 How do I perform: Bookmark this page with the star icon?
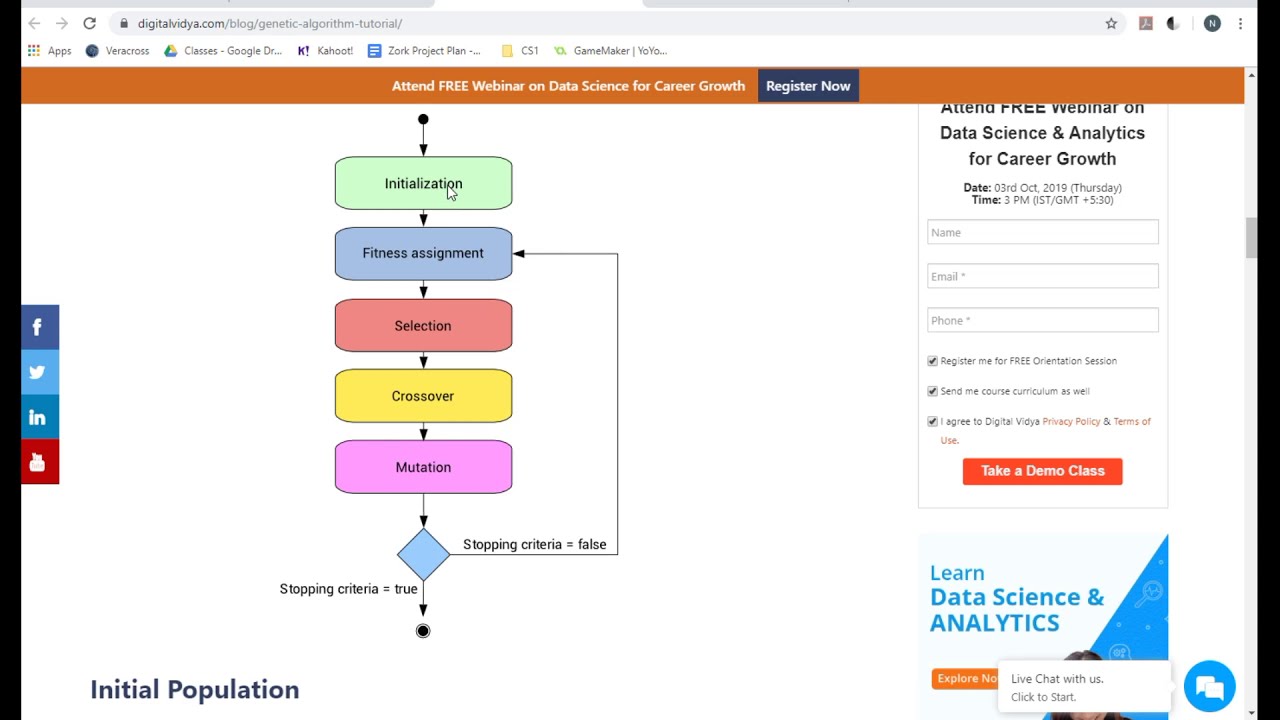1111,23
